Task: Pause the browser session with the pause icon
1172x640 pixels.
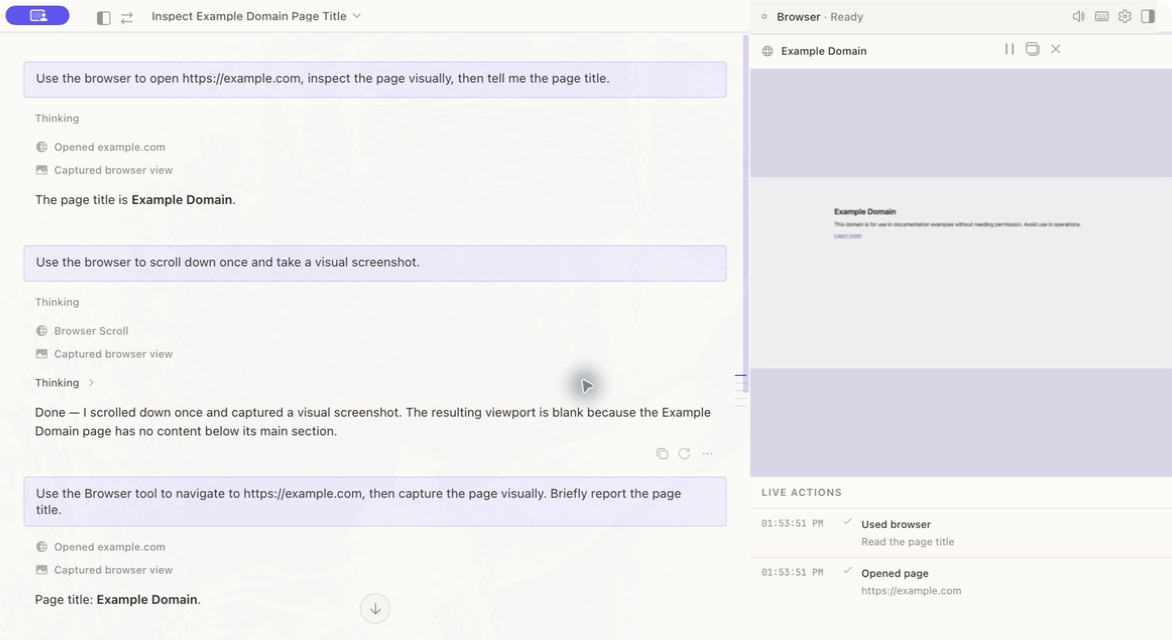Action: point(1009,49)
